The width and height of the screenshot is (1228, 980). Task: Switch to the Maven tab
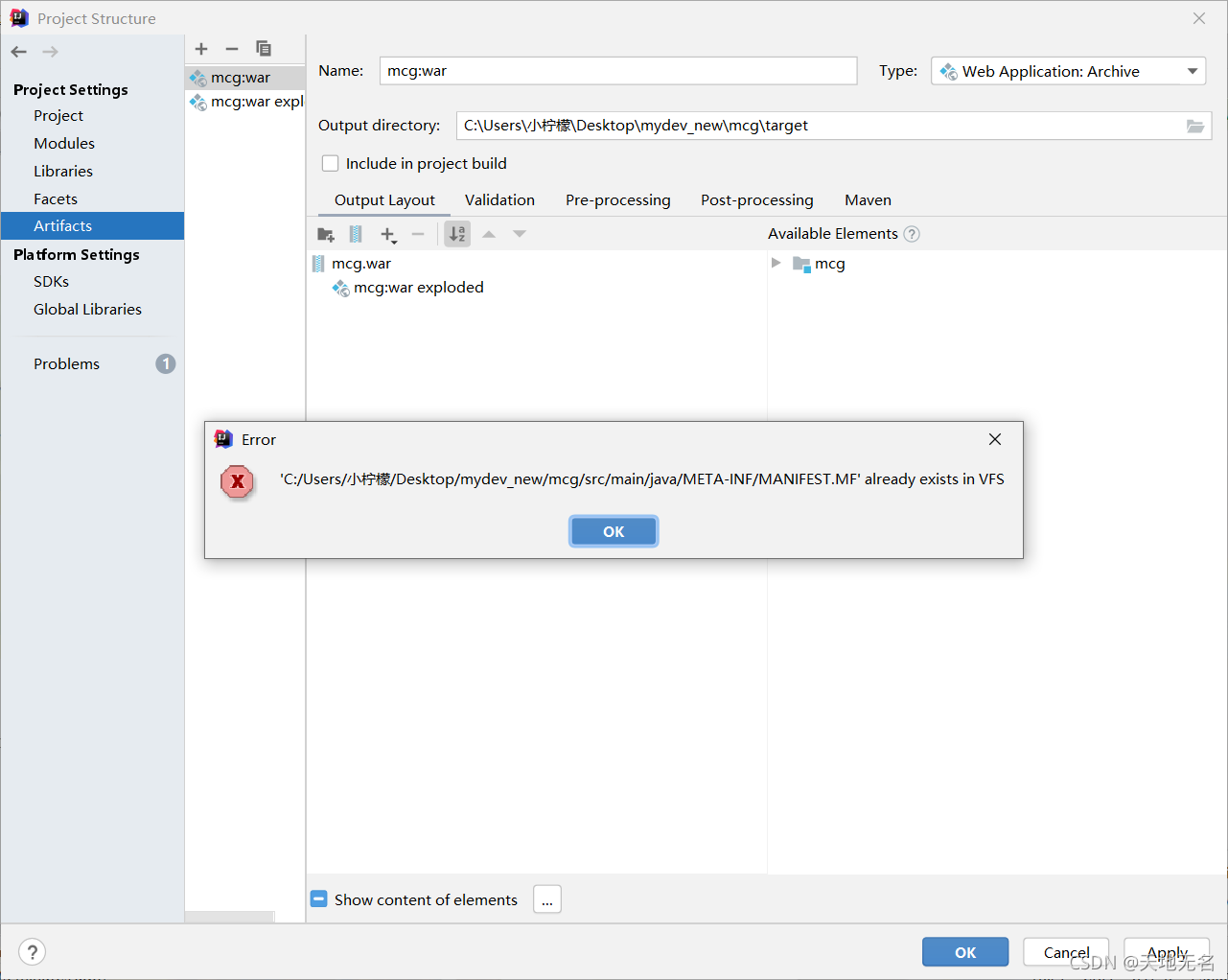pyautogui.click(x=869, y=200)
